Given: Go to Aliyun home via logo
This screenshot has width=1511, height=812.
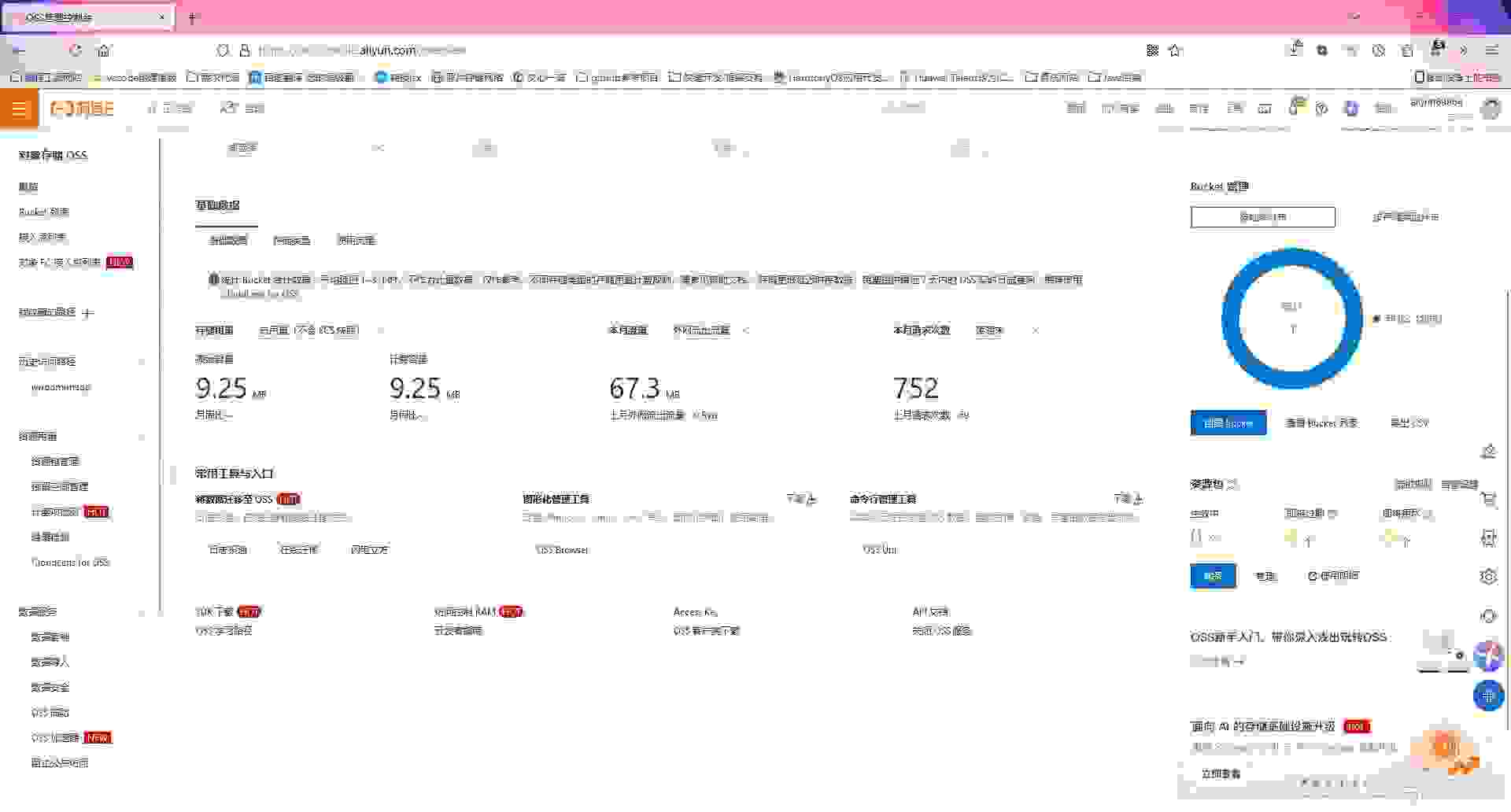Looking at the screenshot, I should (82, 109).
